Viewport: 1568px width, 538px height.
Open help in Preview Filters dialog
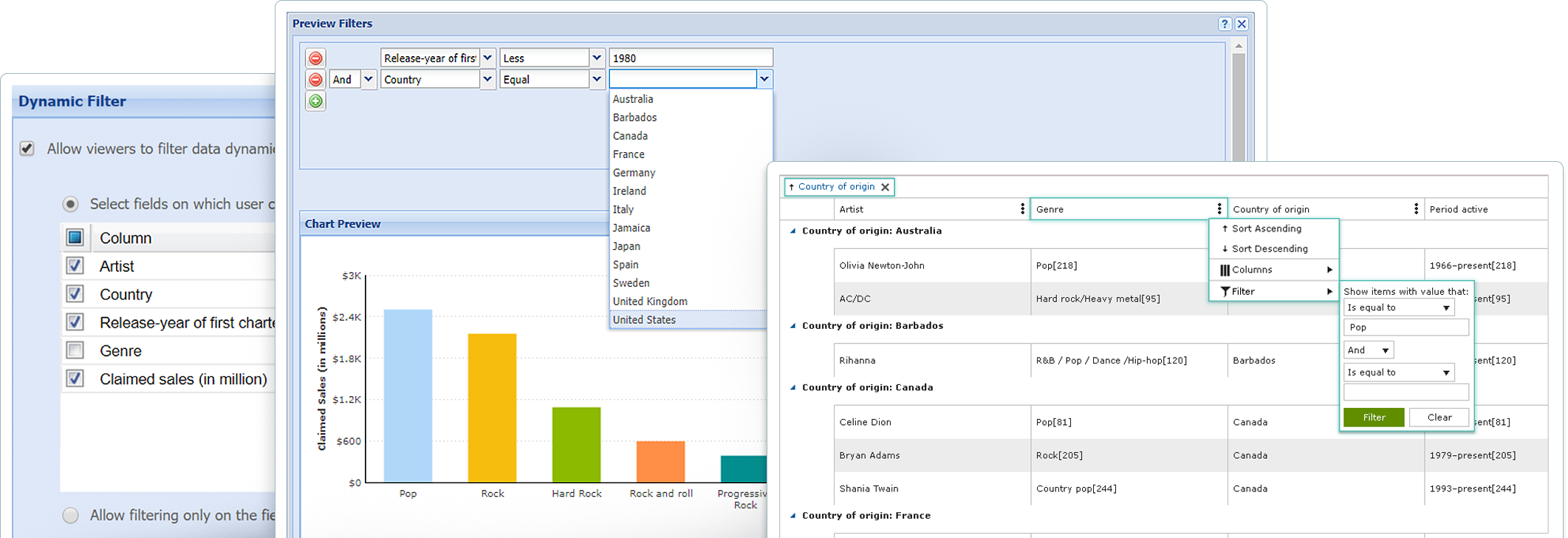click(1225, 24)
